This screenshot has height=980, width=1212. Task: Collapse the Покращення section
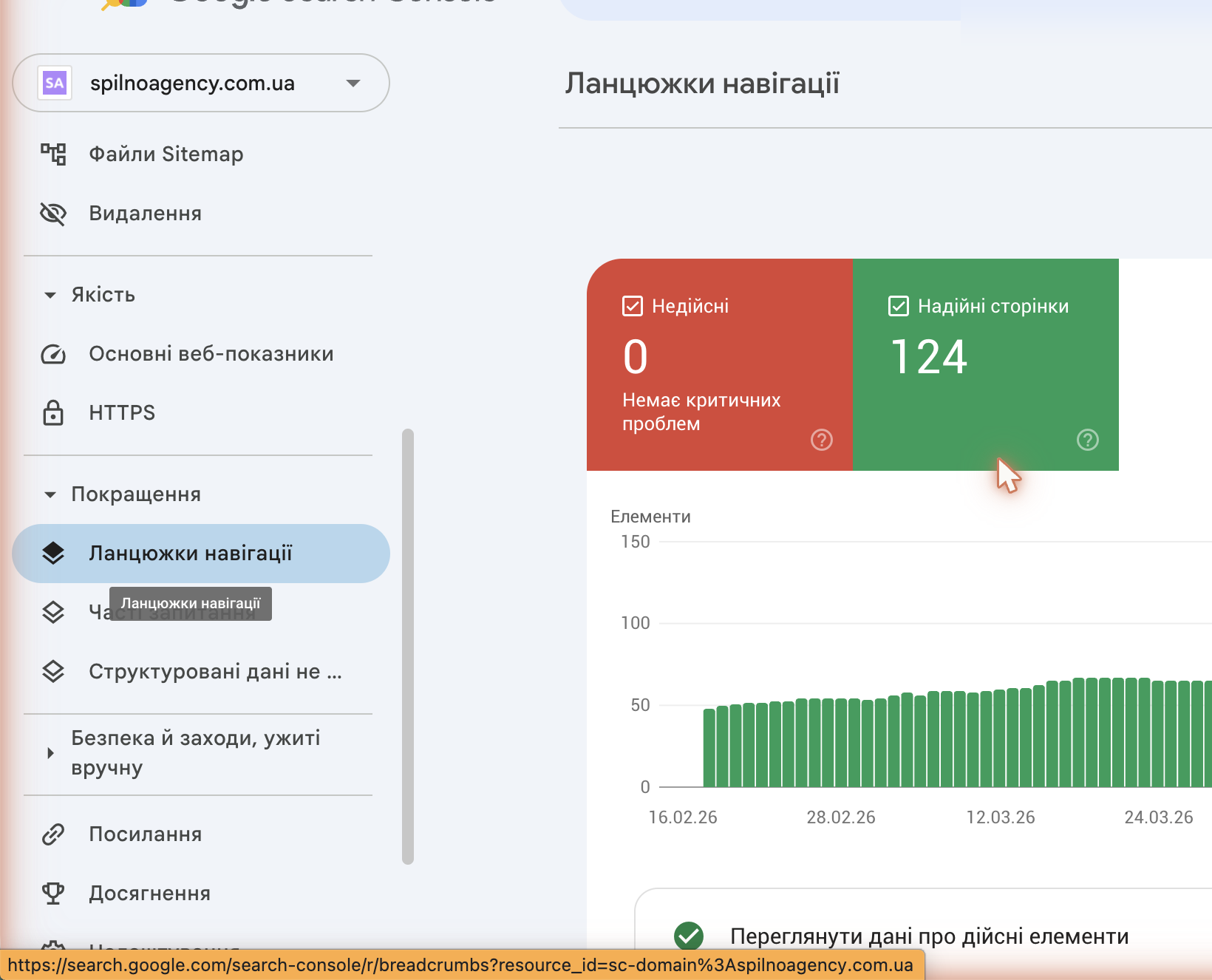[x=50, y=494]
